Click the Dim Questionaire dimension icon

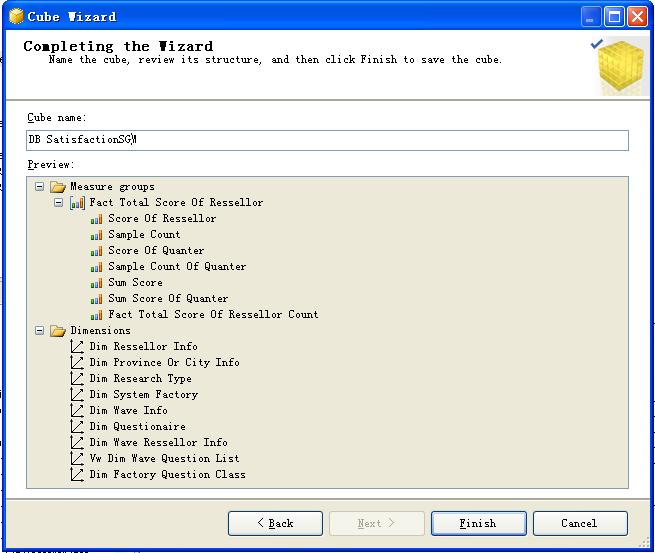[x=77, y=426]
